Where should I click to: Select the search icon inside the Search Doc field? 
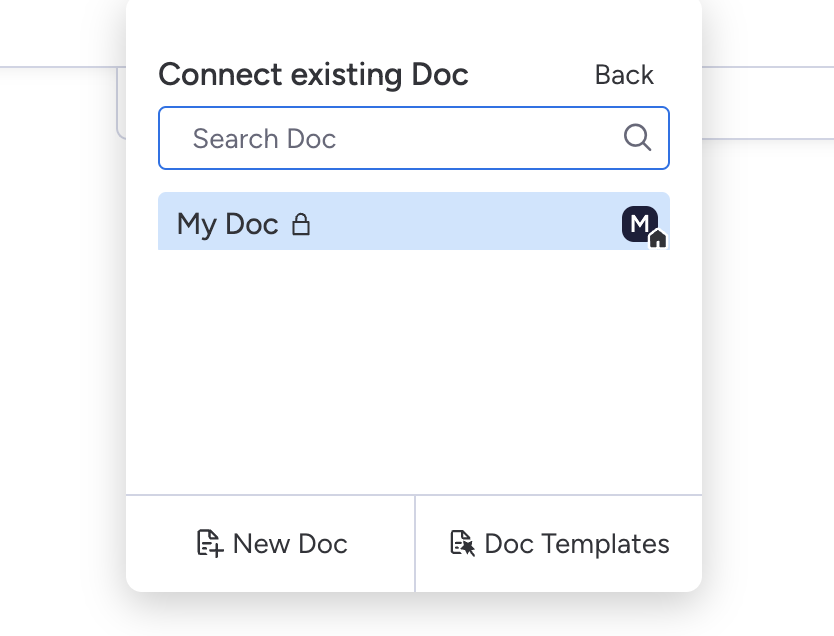click(x=637, y=138)
